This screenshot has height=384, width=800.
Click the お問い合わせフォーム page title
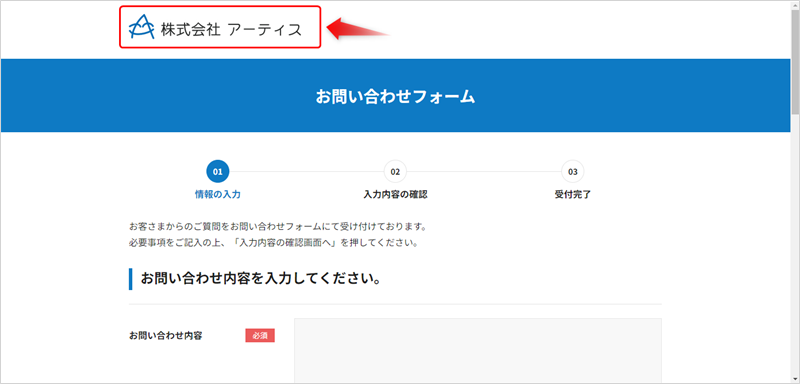point(395,96)
